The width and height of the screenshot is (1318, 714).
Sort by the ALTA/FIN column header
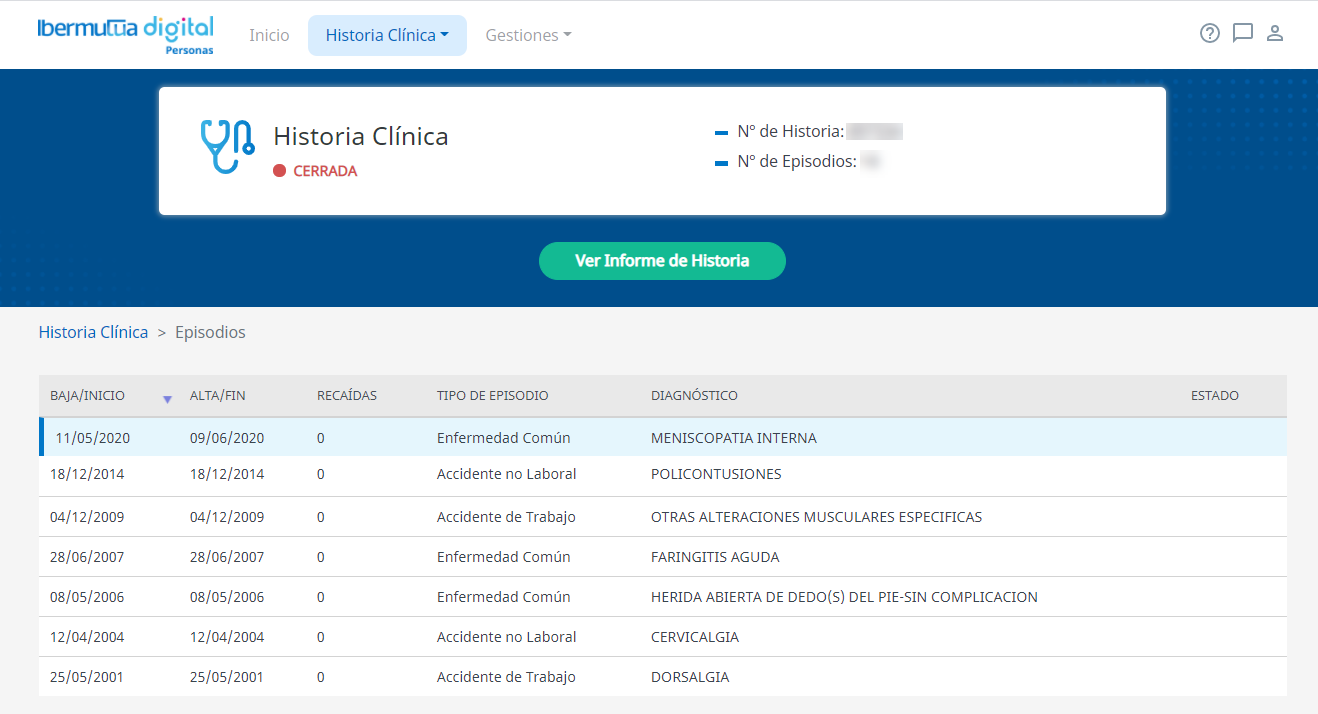(218, 396)
